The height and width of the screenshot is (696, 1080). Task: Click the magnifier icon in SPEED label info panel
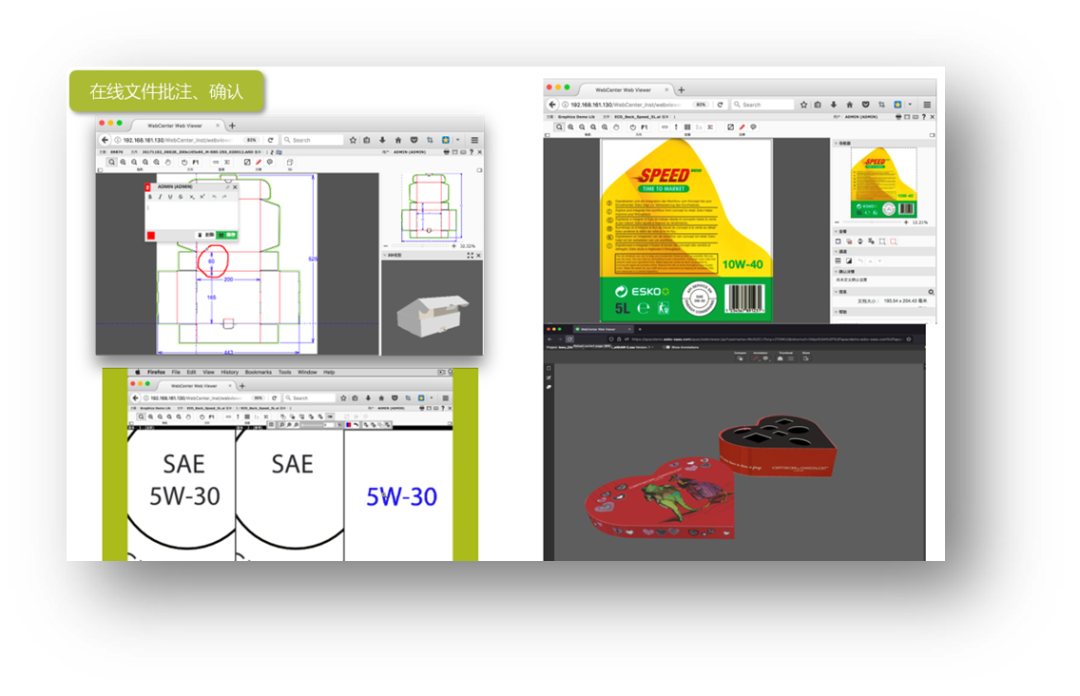click(931, 292)
